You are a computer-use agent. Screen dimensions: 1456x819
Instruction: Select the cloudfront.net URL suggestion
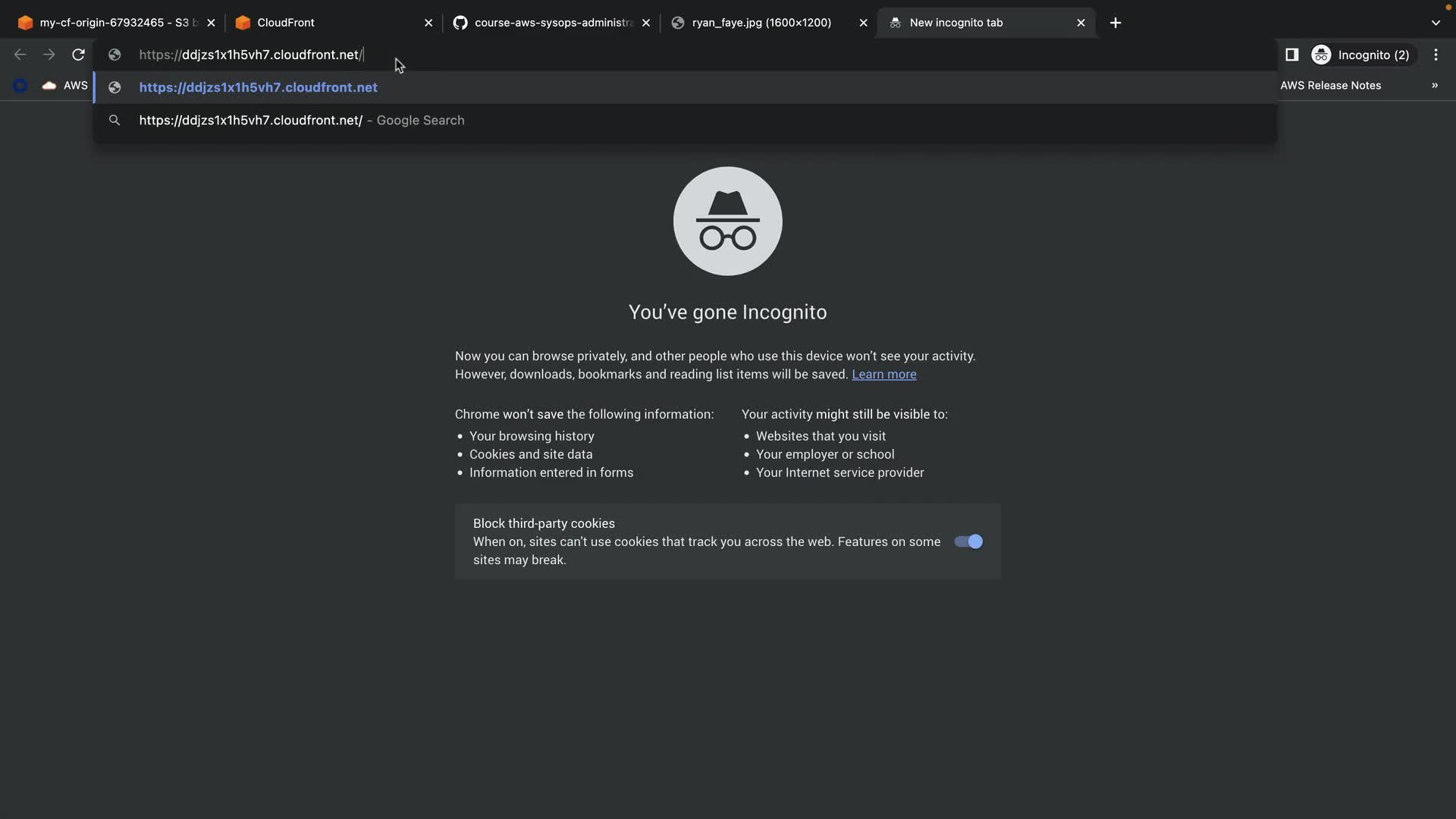pos(258,87)
